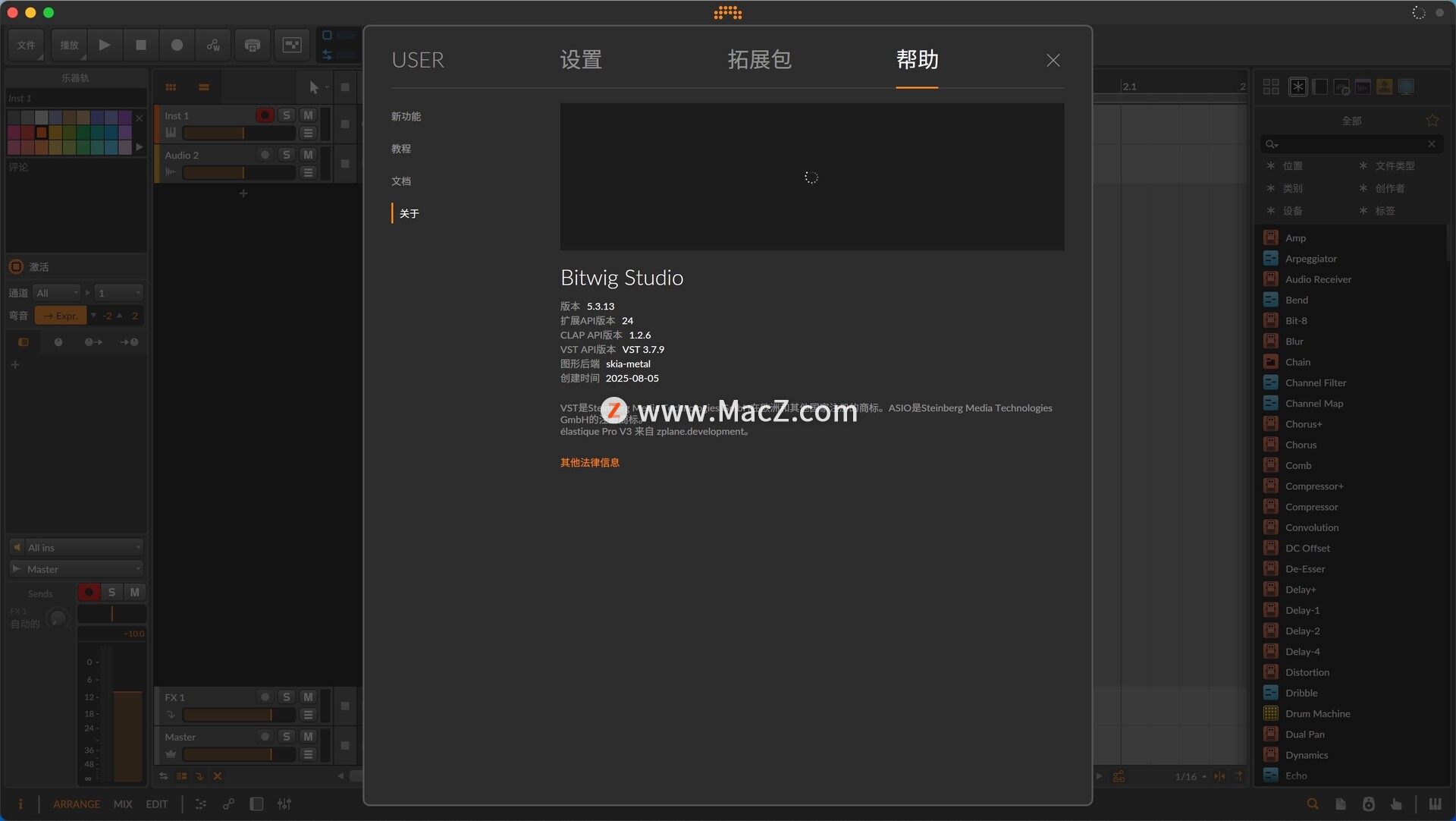
Task: Pick the orange color swatch selected
Action: click(42, 132)
